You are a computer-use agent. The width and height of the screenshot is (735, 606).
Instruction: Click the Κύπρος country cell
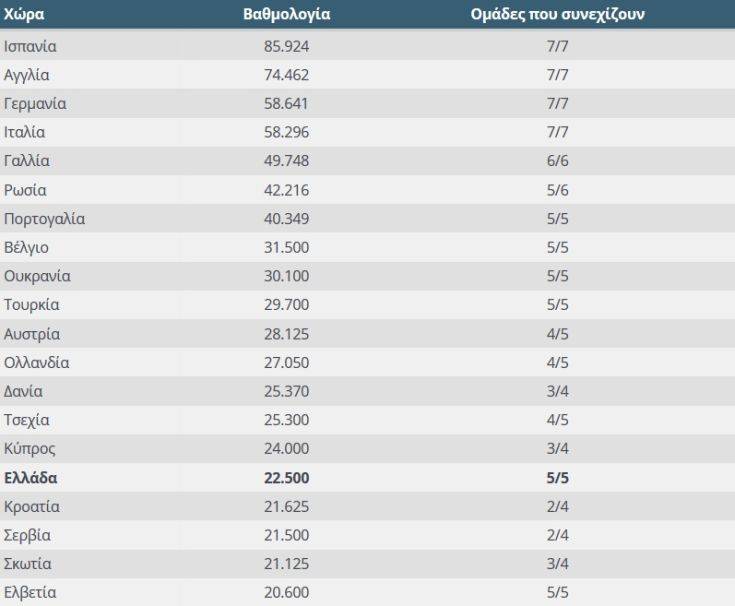pos(30,449)
